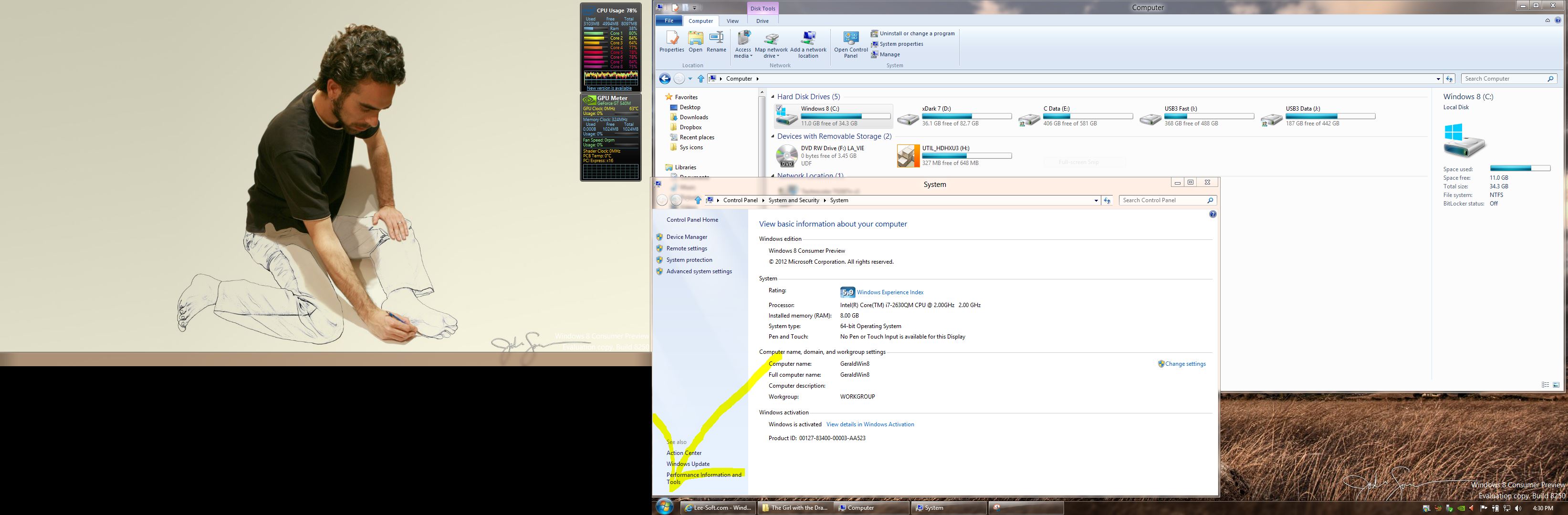
Task: Open Control Panel from the ribbon
Action: (851, 44)
